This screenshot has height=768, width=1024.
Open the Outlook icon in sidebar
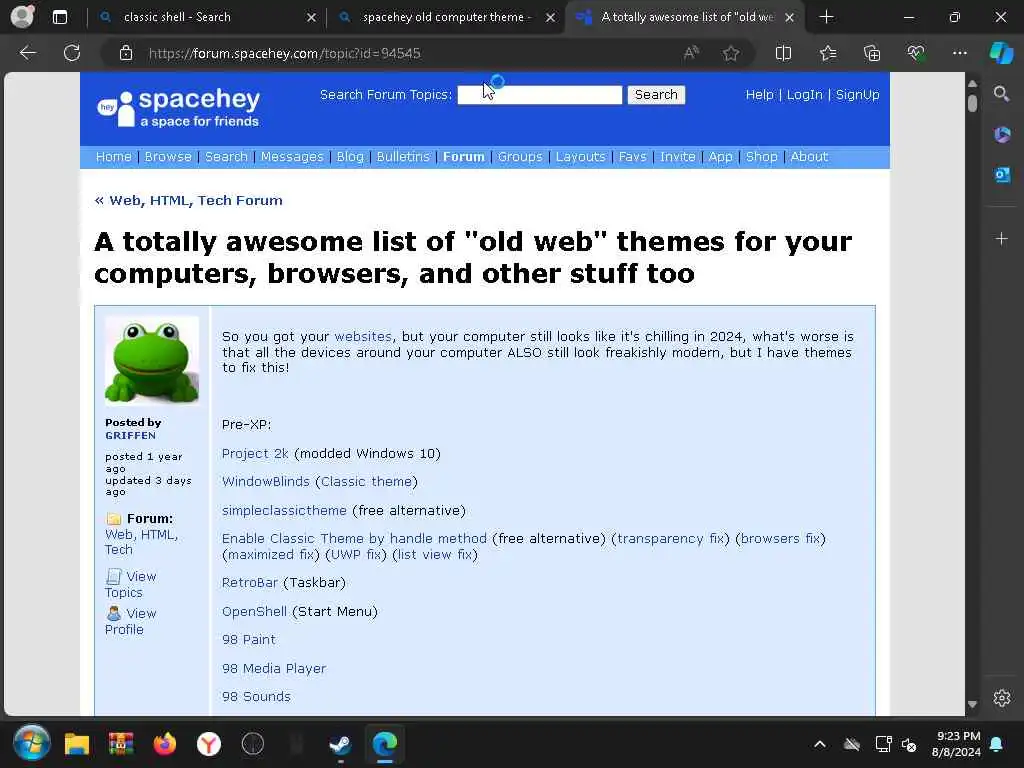(1002, 175)
